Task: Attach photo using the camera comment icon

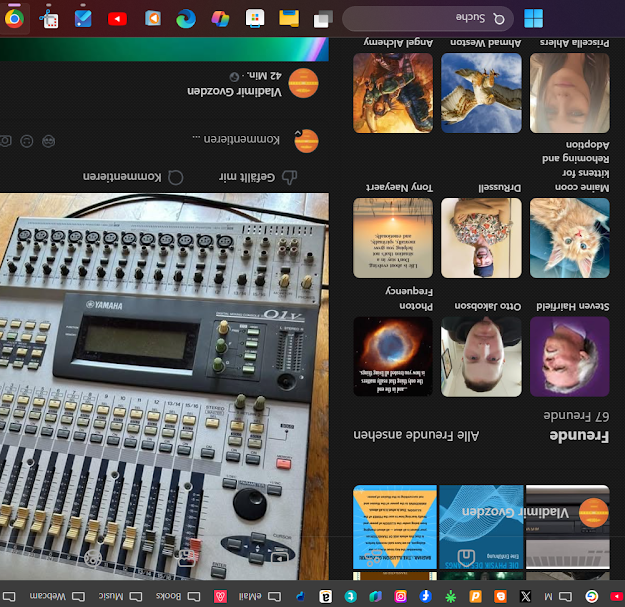Action: click(5, 141)
